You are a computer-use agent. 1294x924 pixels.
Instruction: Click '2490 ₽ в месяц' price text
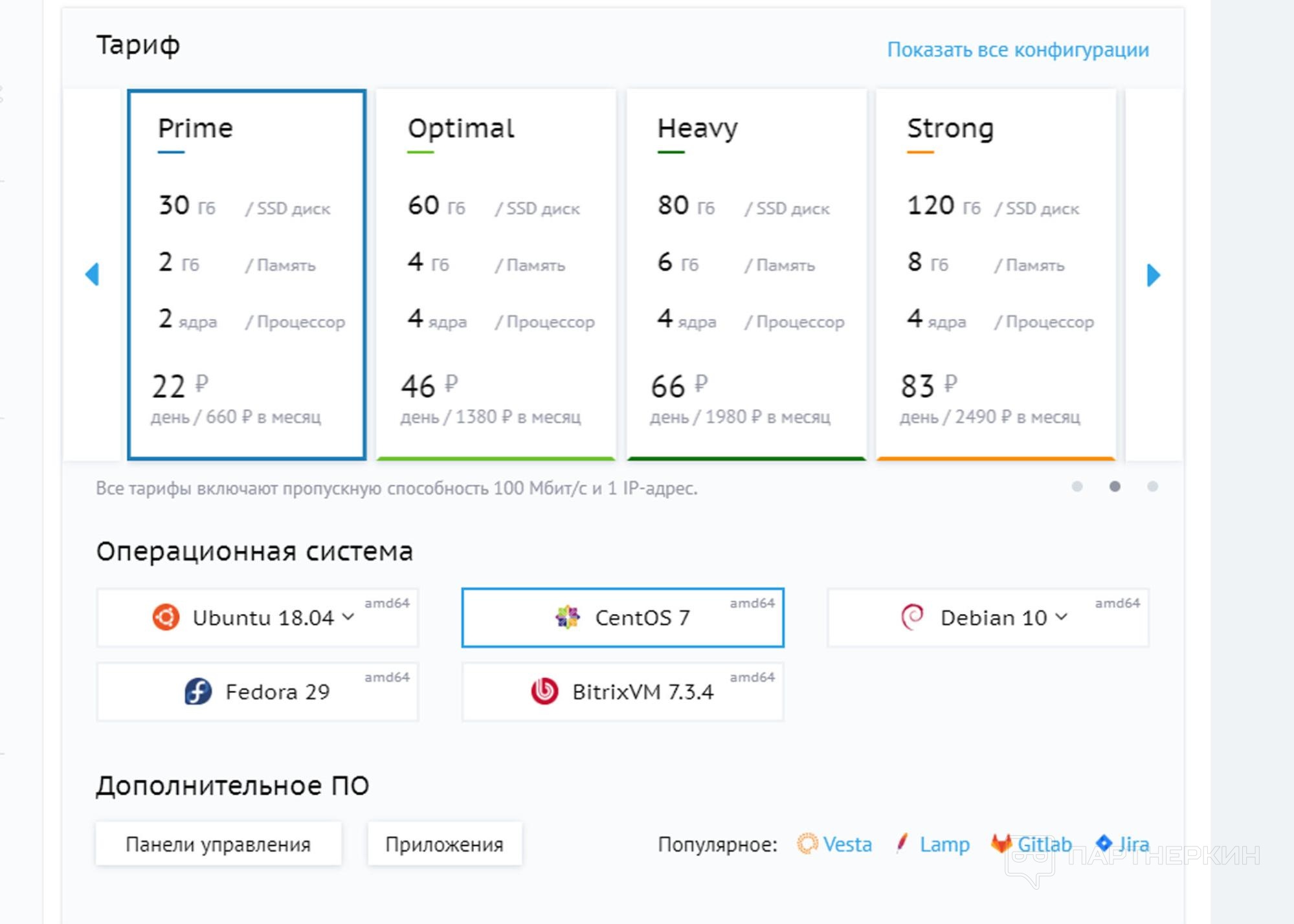[x=1018, y=417]
